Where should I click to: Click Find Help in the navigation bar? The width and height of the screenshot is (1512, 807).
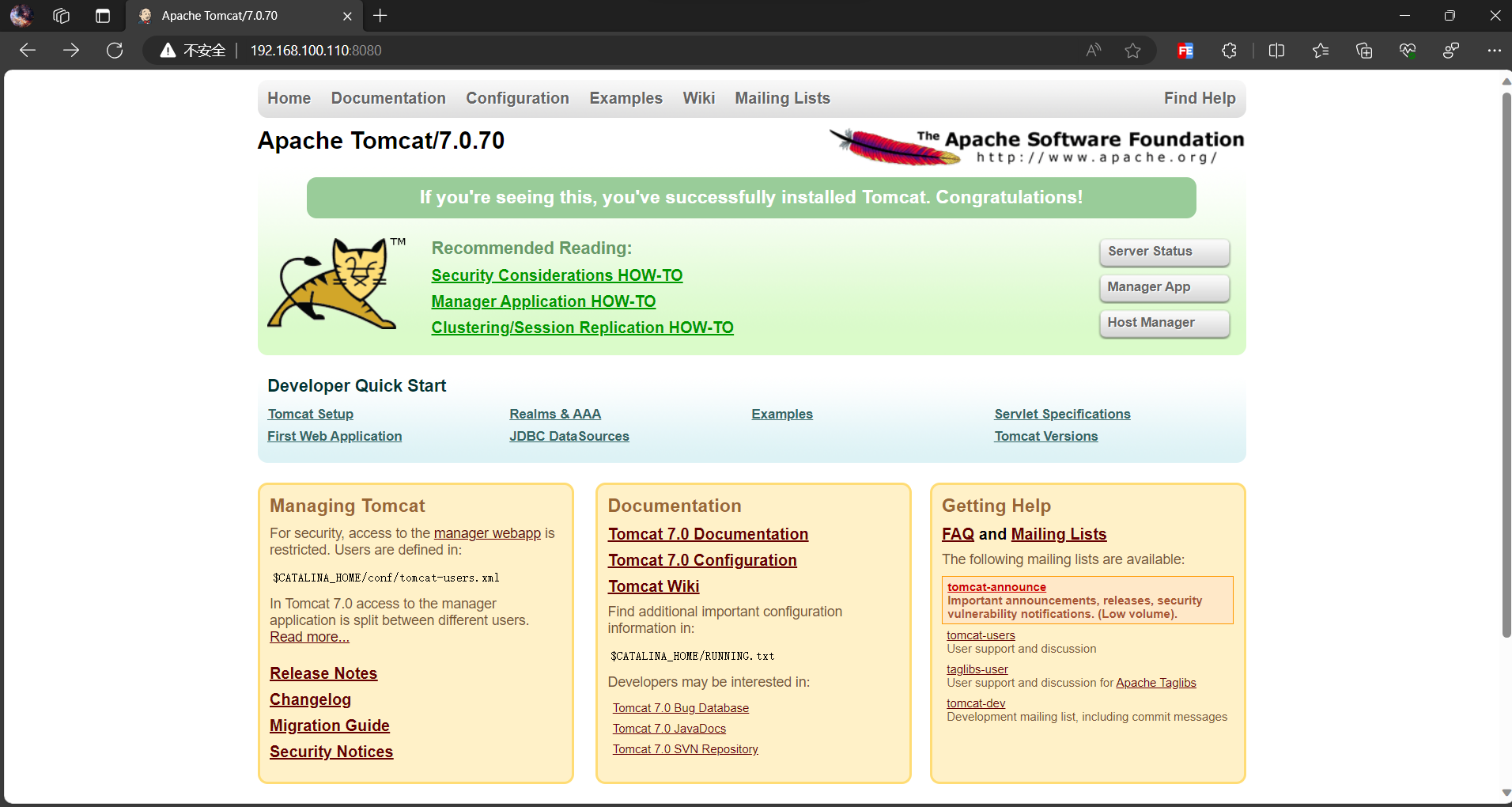[x=1200, y=98]
